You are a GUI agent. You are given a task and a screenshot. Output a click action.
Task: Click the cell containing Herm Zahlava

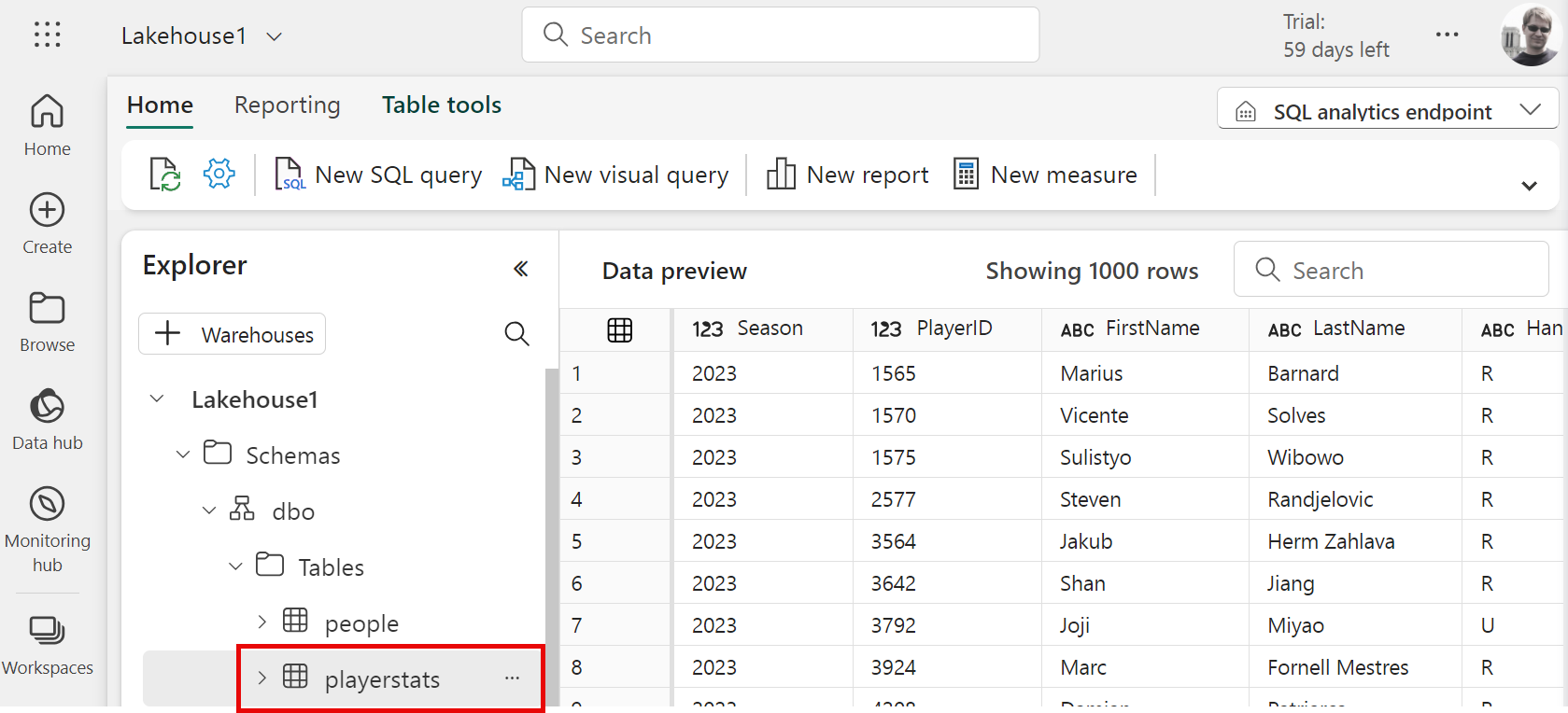[1354, 541]
